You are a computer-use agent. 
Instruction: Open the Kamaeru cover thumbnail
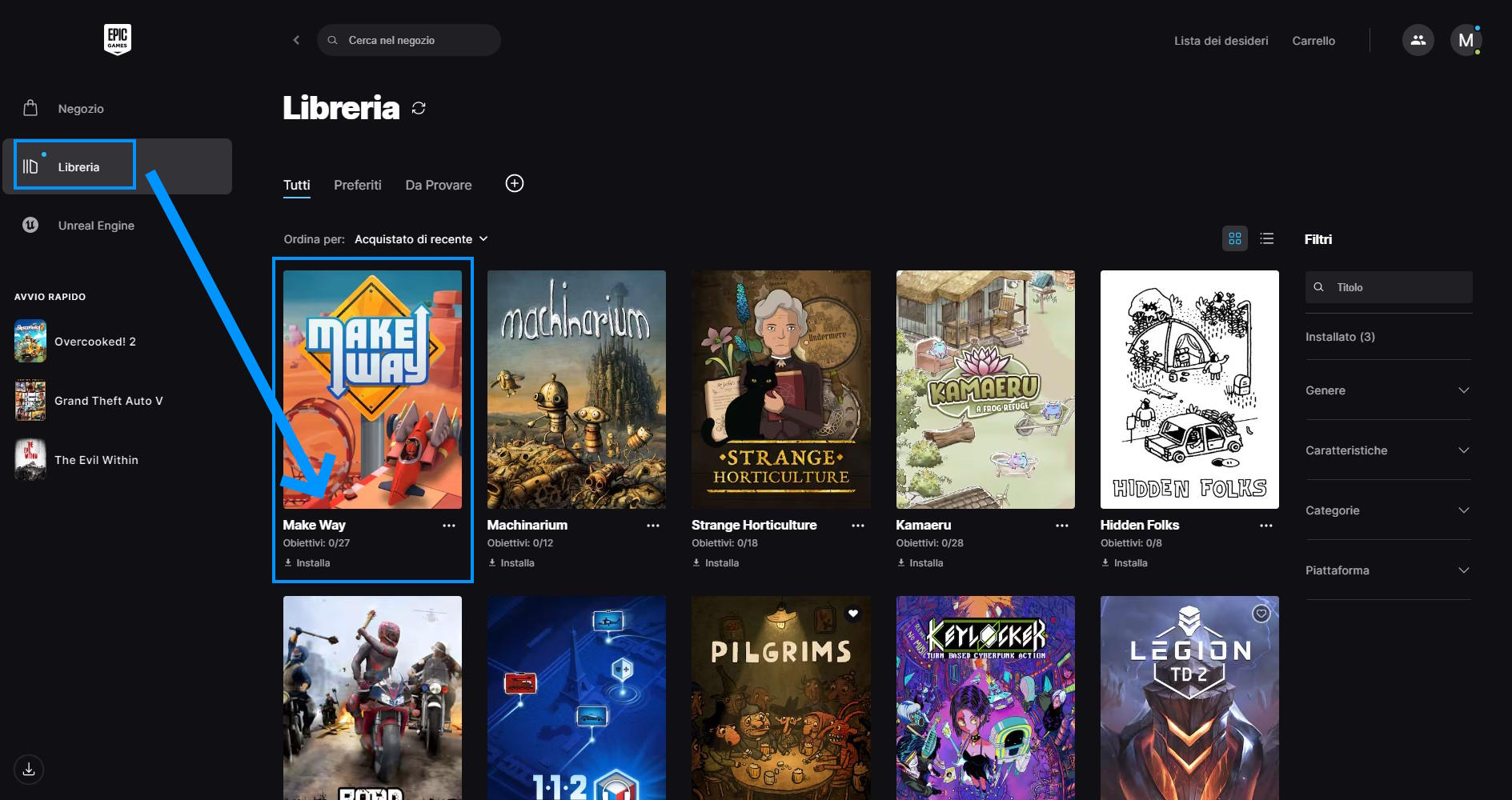(985, 390)
